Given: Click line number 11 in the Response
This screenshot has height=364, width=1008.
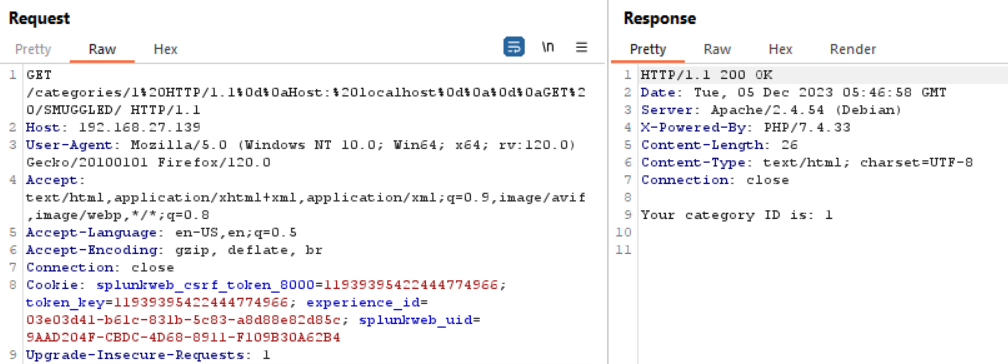Looking at the screenshot, I should [623, 250].
